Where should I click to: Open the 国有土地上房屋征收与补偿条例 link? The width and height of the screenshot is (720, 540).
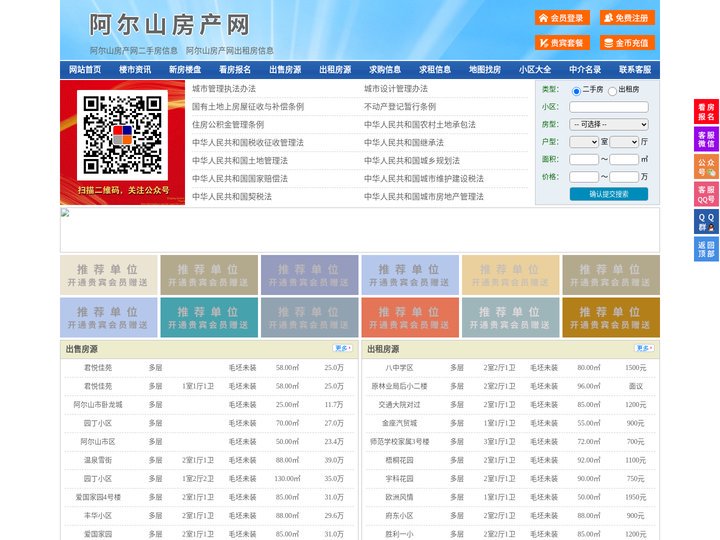click(x=248, y=107)
